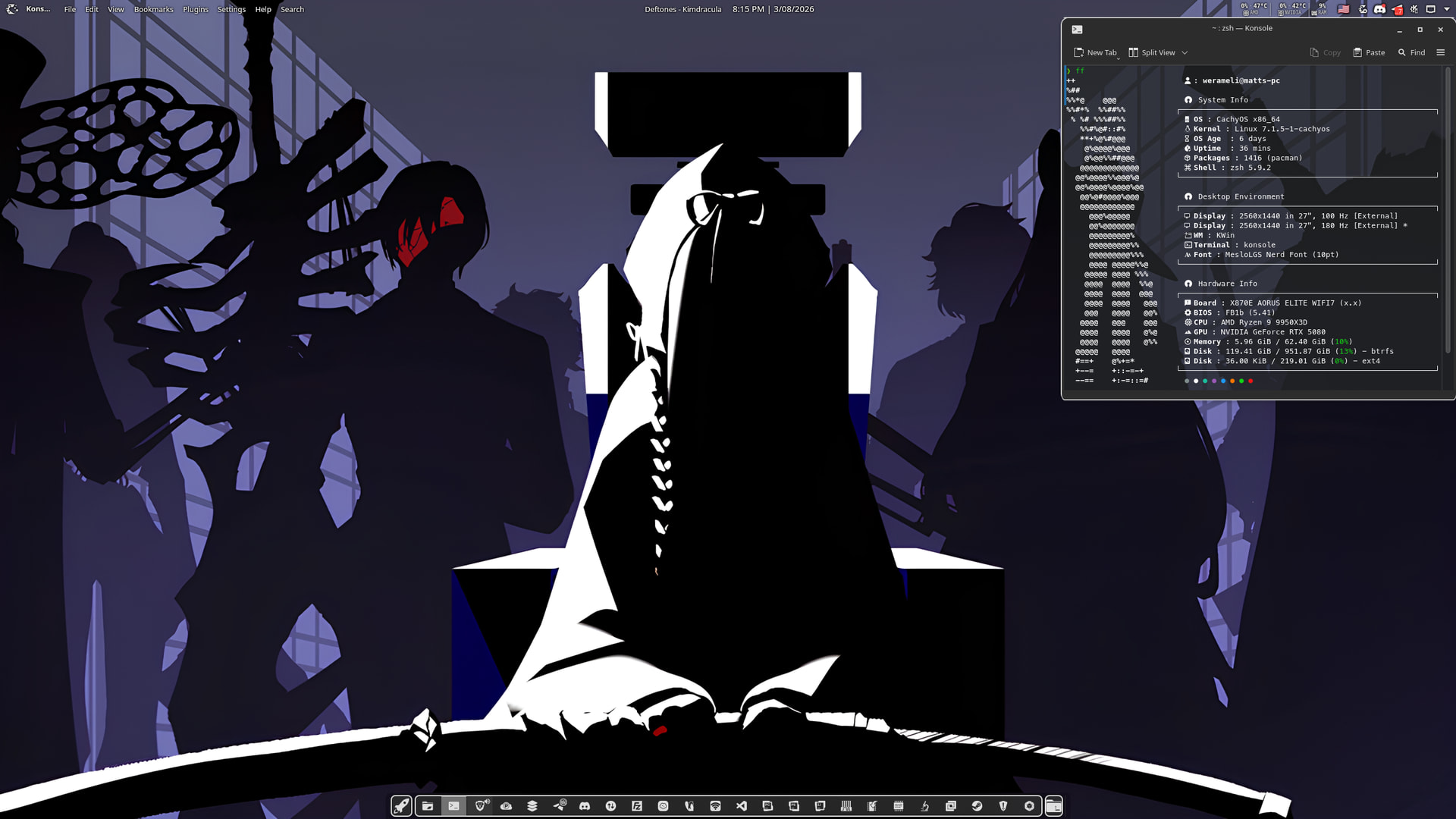
Task: Click the Discord tray icon
Action: [1379, 9]
